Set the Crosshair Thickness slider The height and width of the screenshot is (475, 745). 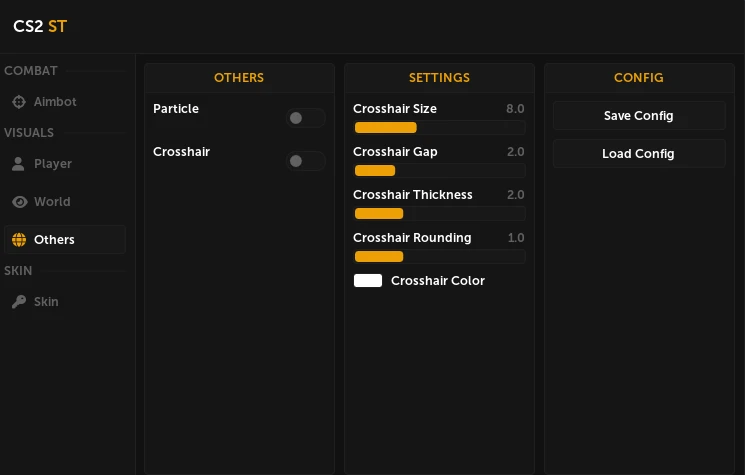[439, 214]
